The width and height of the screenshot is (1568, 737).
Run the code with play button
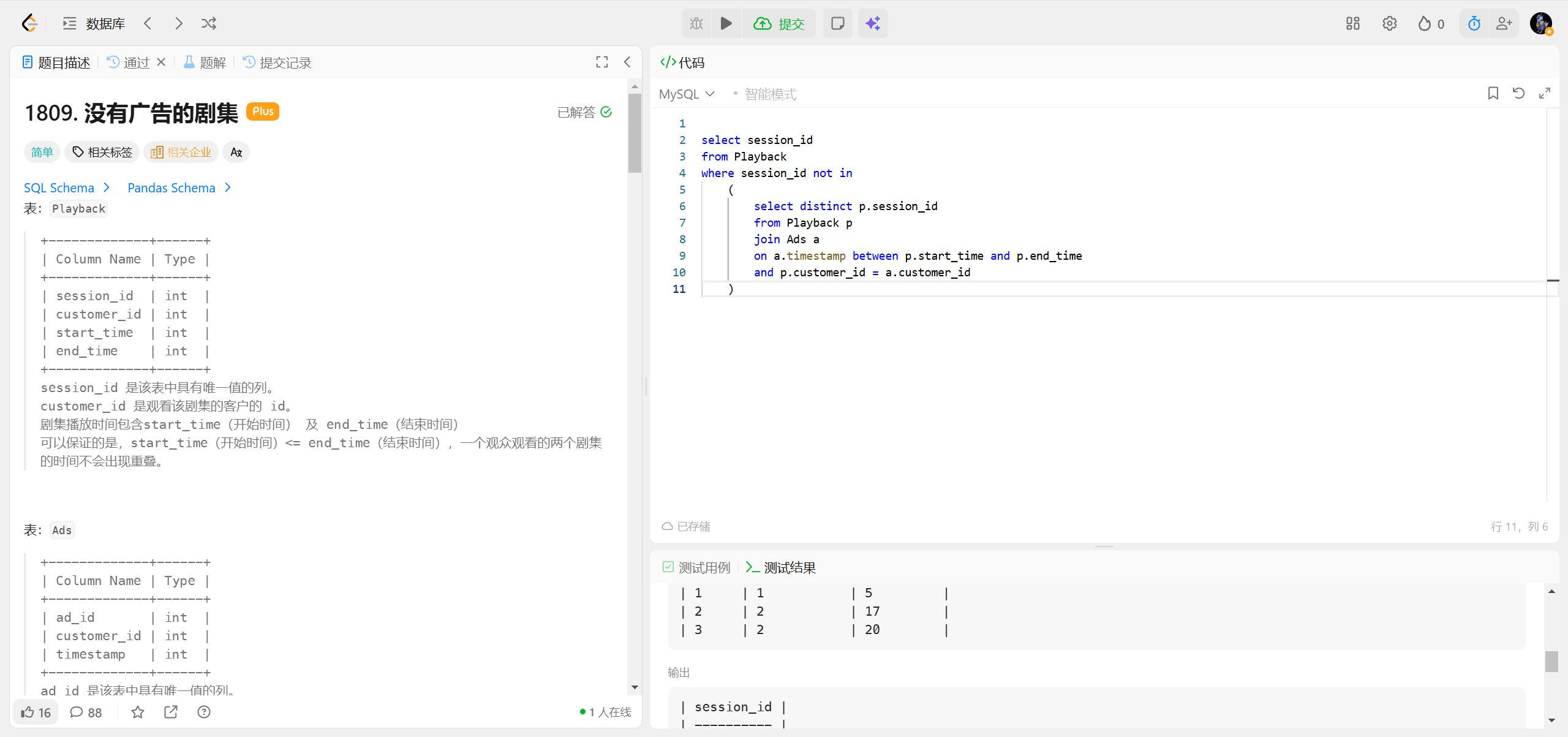tap(726, 23)
